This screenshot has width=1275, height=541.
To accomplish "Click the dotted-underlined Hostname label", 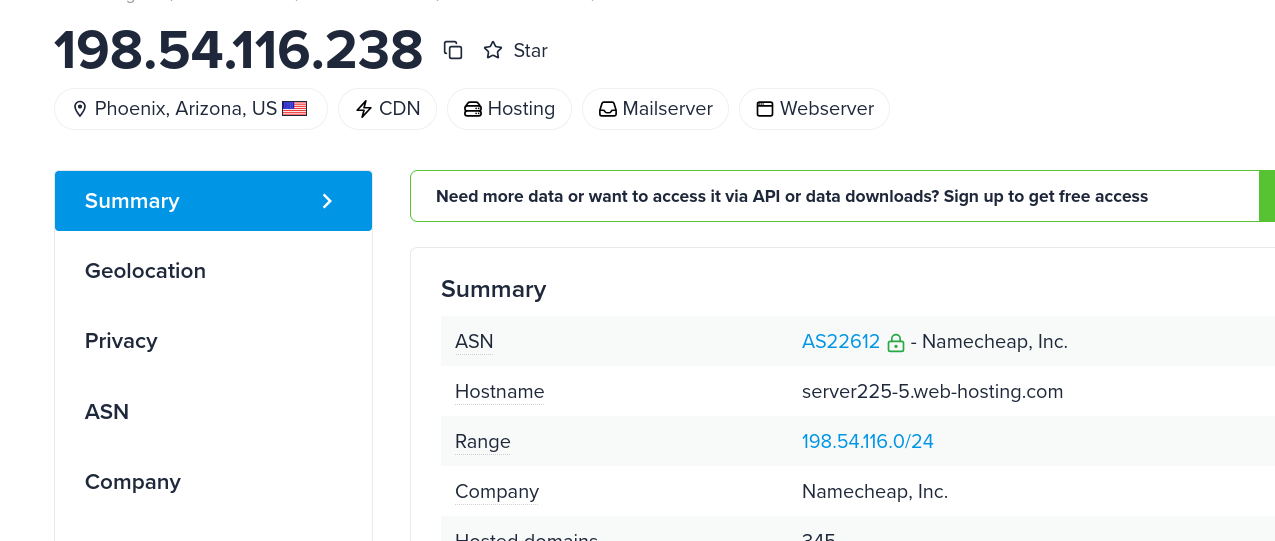I will 499,392.
